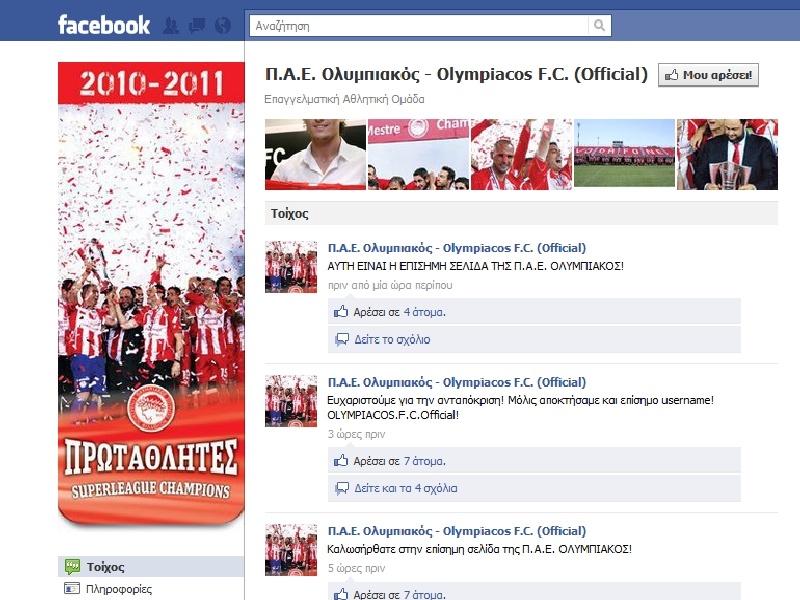800x600 pixels.
Task: Open the photo of celebrating players
Action: click(521, 155)
